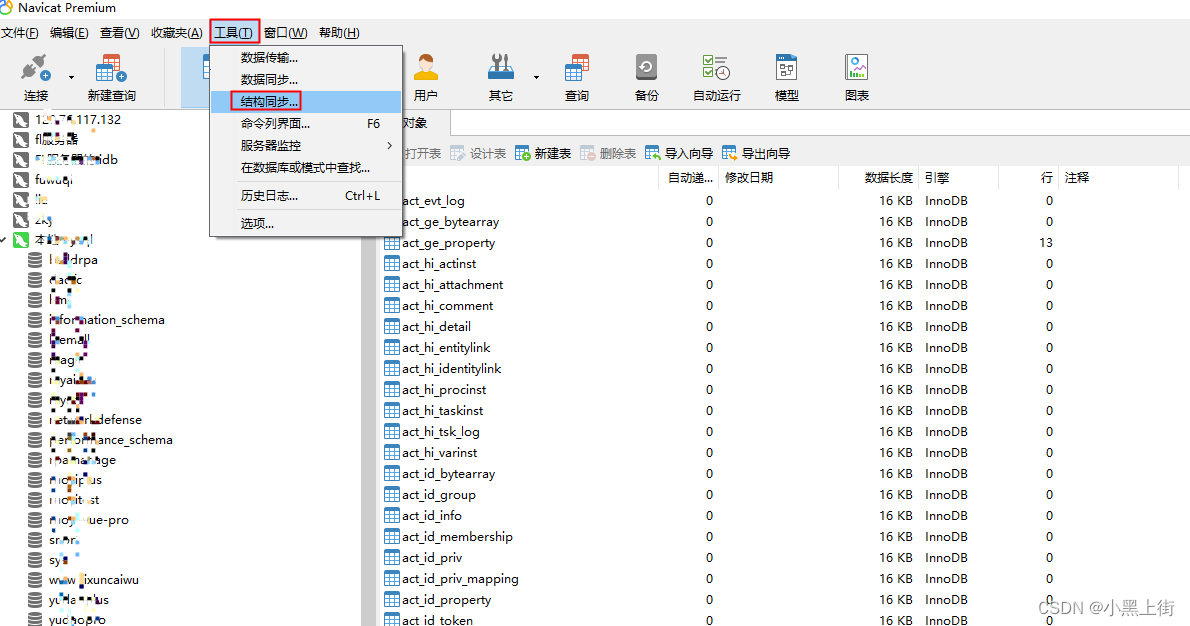Collapse the open local connection node

(4, 240)
